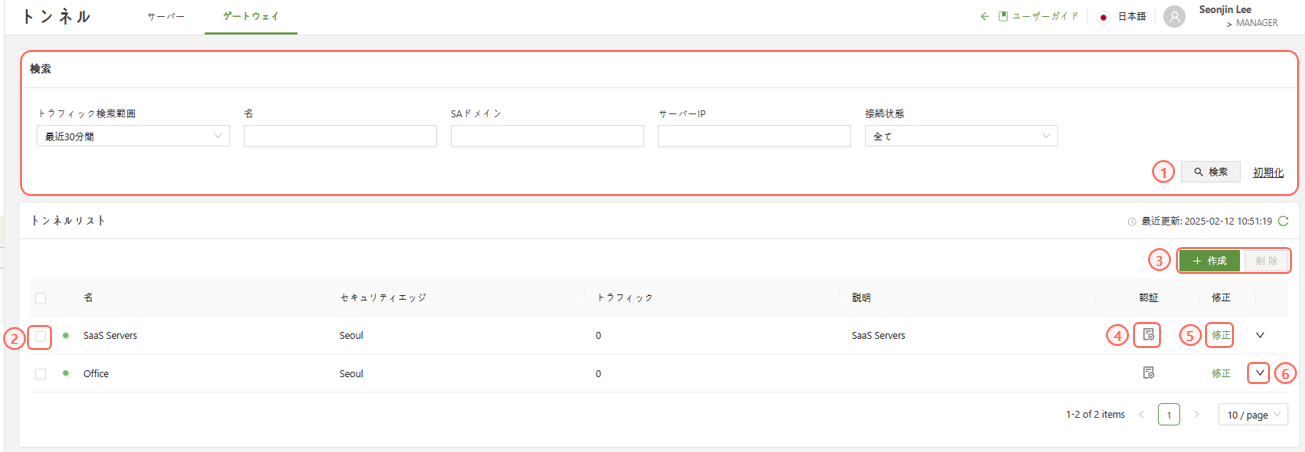This screenshot has width=1305, height=452.
Task: Switch to the サーバー tab
Action: click(x=166, y=17)
